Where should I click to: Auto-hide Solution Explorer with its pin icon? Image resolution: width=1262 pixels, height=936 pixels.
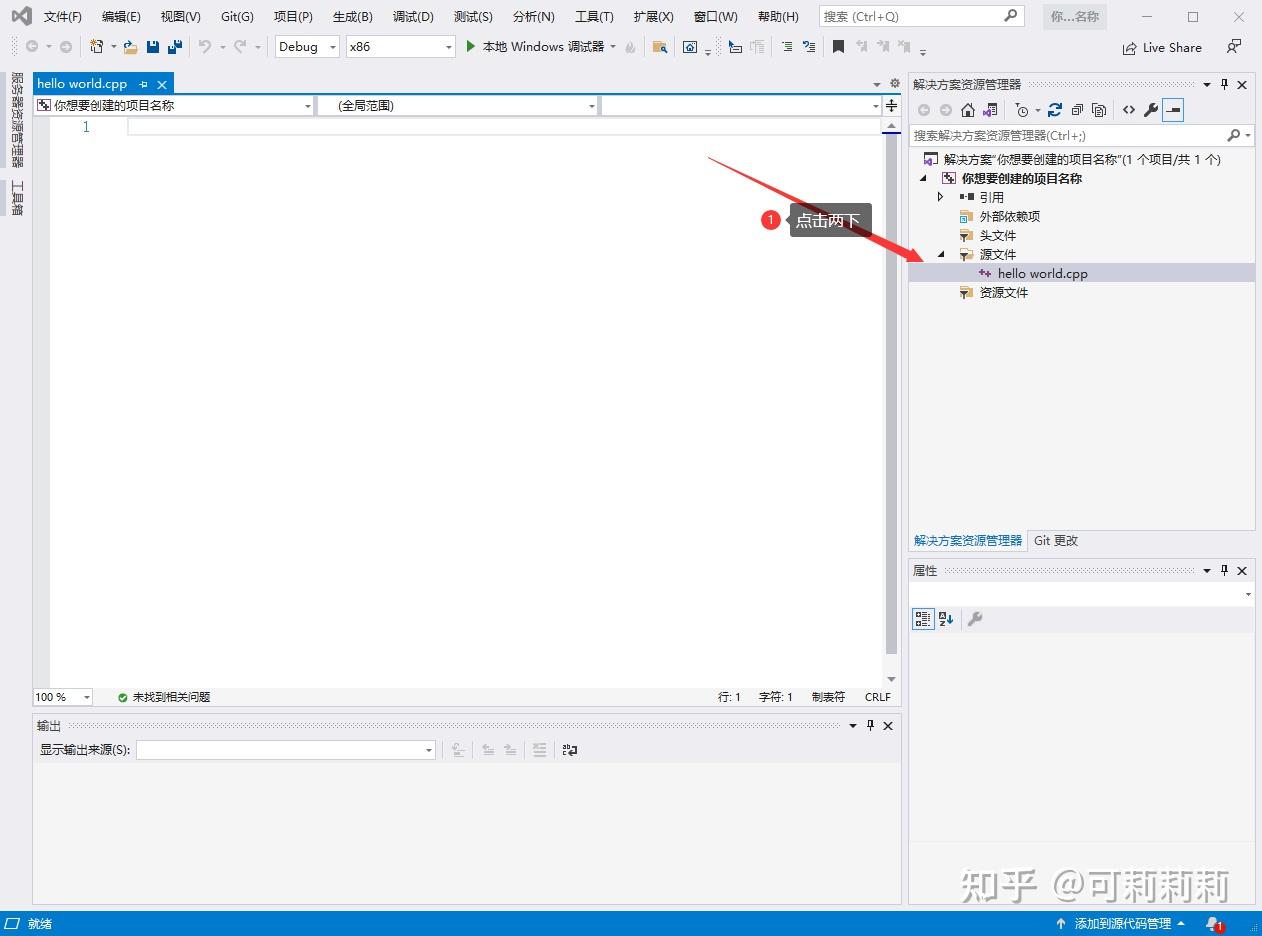[x=1224, y=84]
